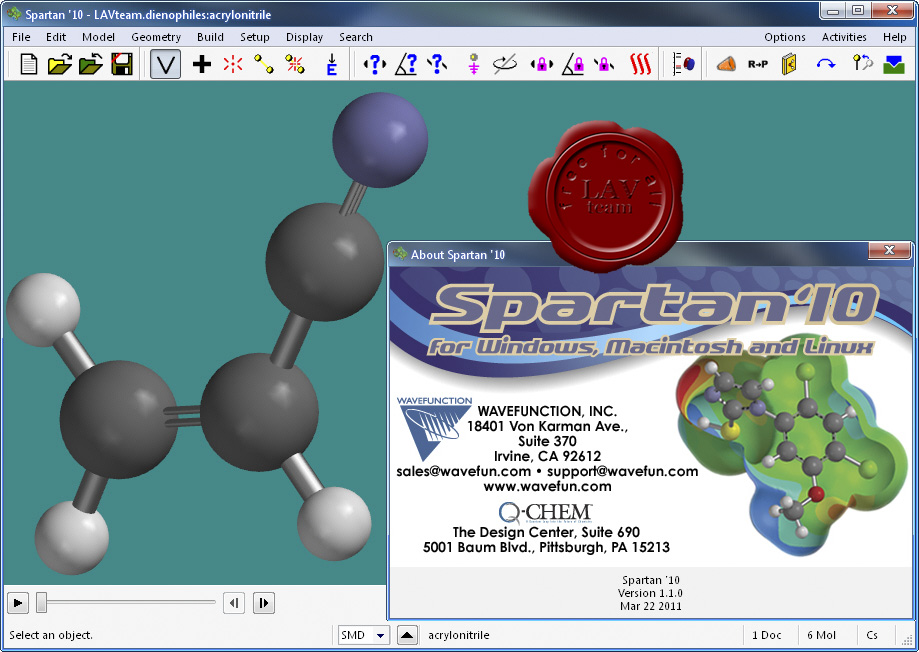Click the Align molecules icon
Viewport: 919px width, 652px height.
(x=684, y=64)
